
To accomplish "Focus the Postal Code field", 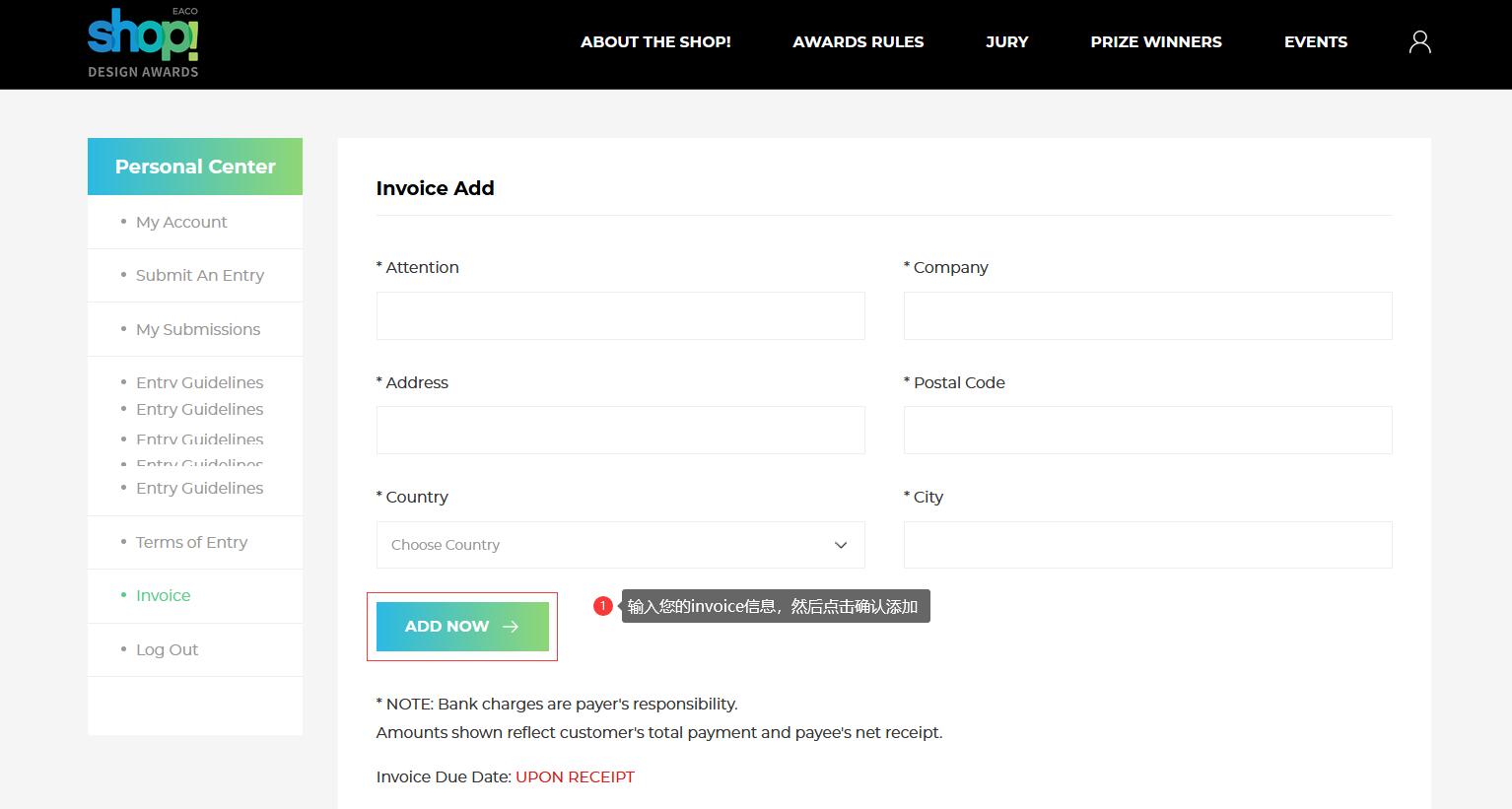I will click(1147, 431).
